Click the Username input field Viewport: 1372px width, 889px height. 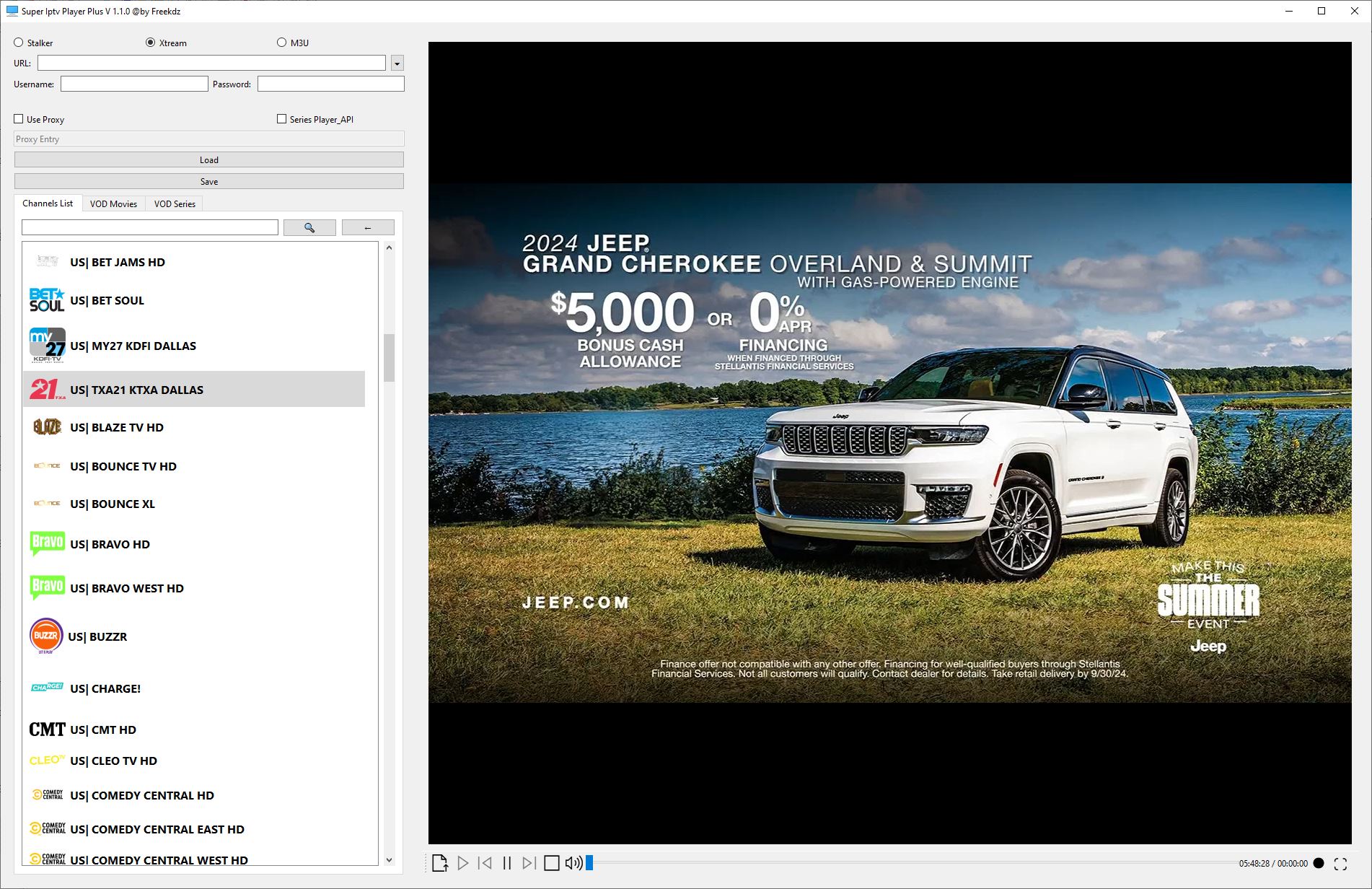point(134,84)
